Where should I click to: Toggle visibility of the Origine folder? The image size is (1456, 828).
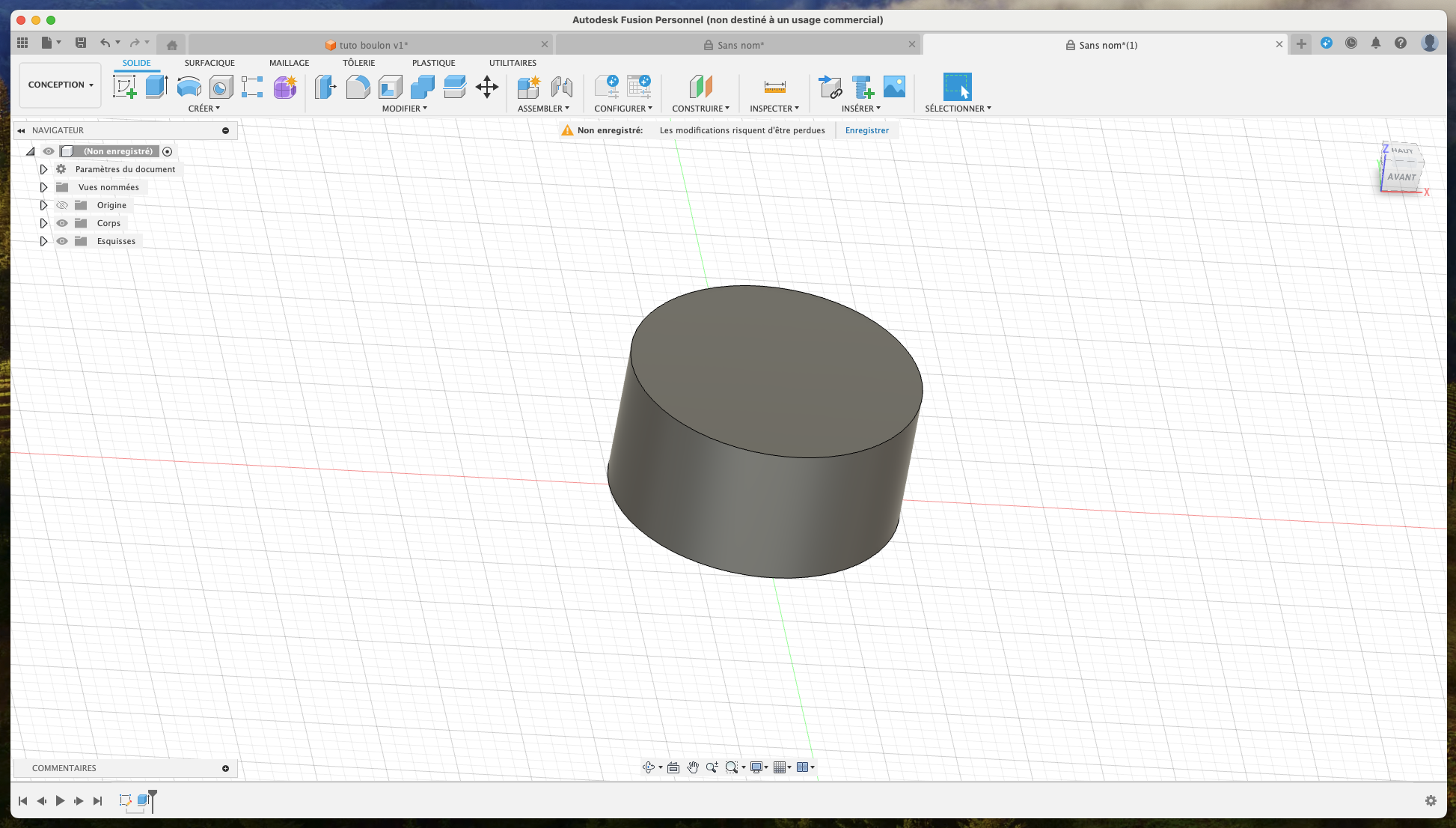click(x=62, y=205)
